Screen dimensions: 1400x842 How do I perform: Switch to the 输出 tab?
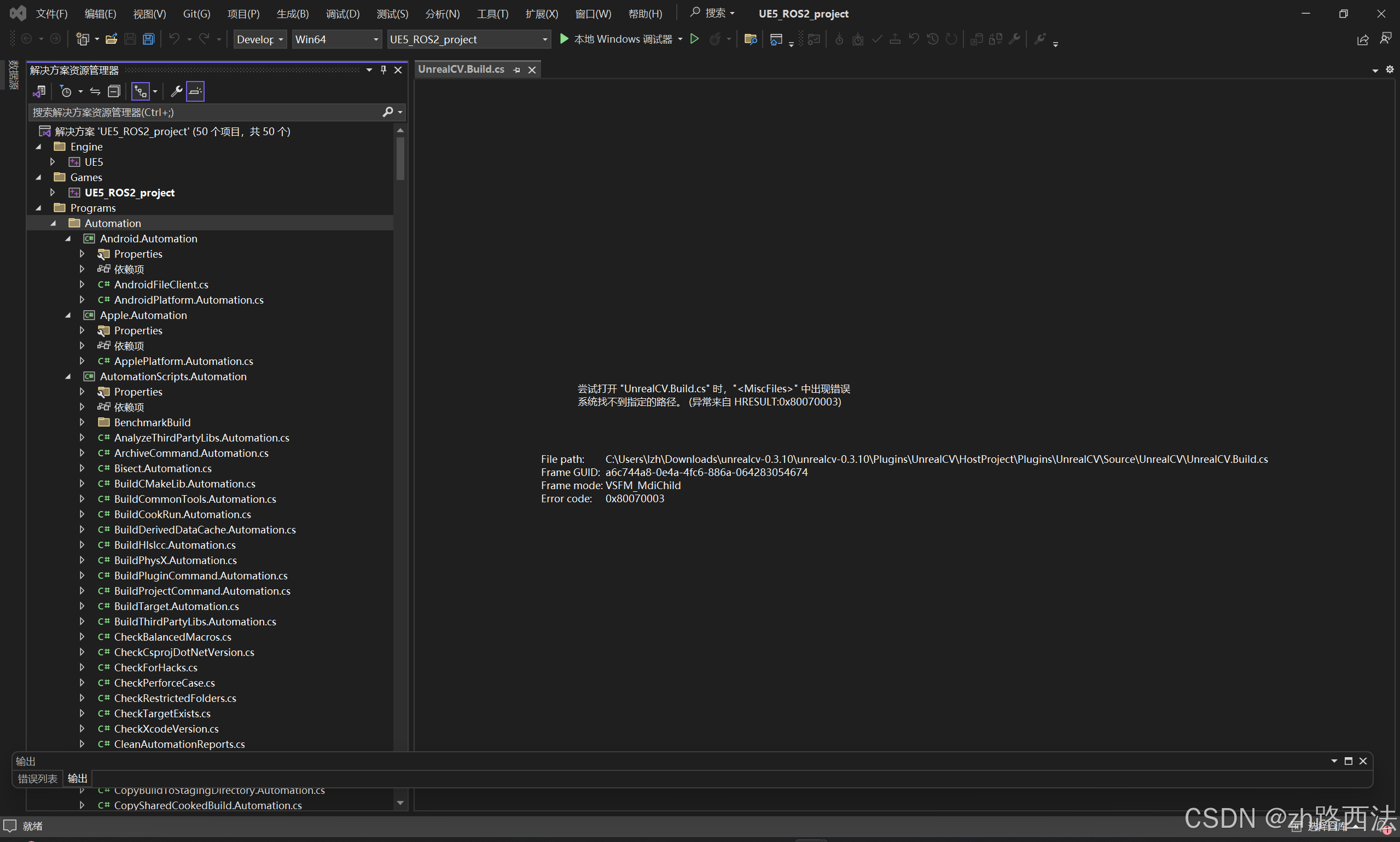tap(78, 779)
